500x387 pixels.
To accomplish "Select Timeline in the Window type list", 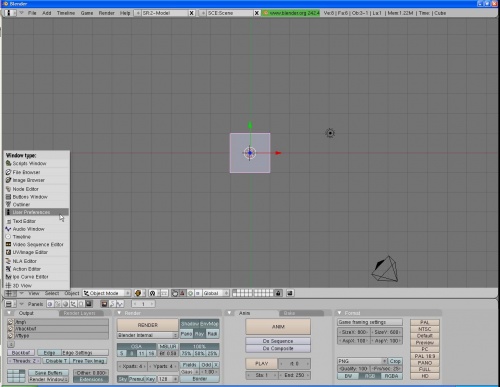I will (37, 237).
